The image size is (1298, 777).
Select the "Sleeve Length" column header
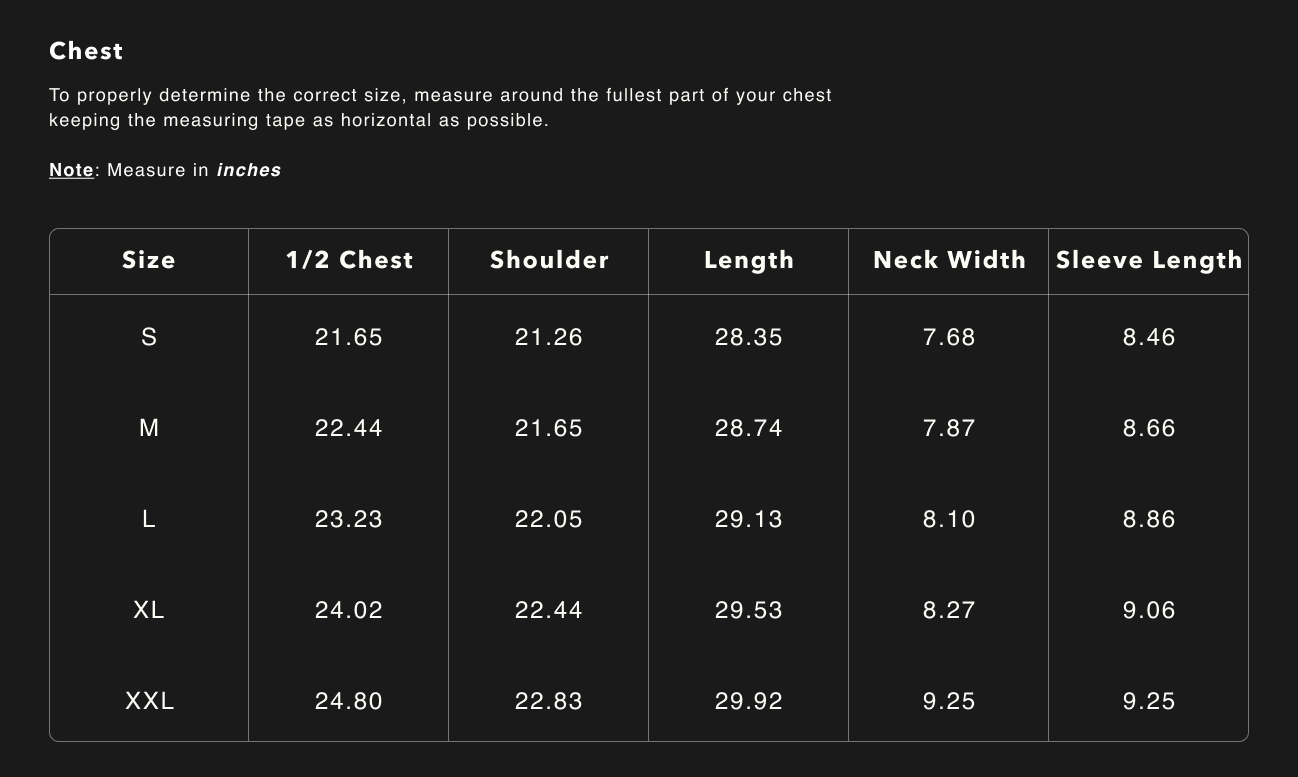point(1149,260)
